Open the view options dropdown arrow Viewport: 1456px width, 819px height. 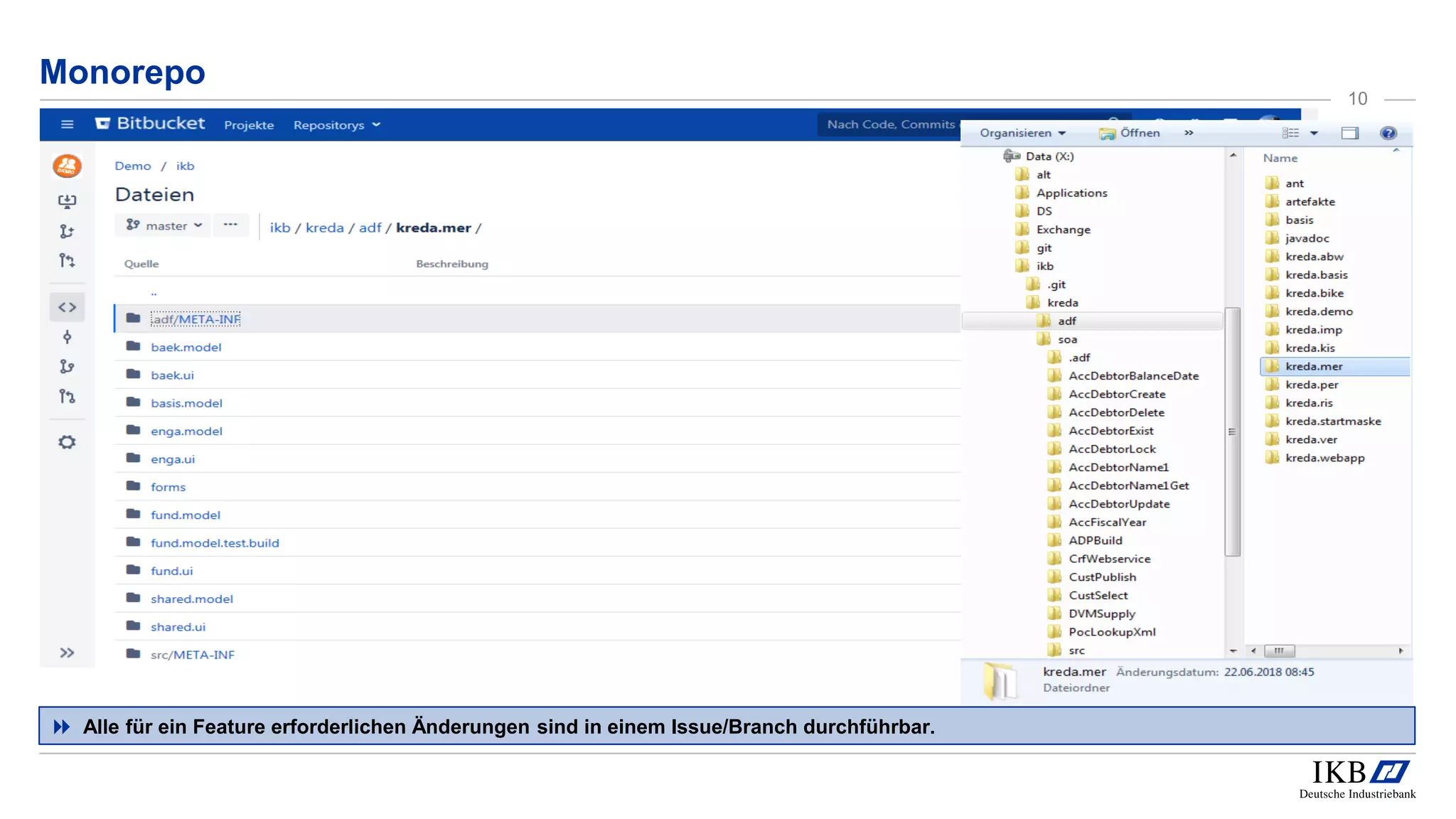(1314, 133)
